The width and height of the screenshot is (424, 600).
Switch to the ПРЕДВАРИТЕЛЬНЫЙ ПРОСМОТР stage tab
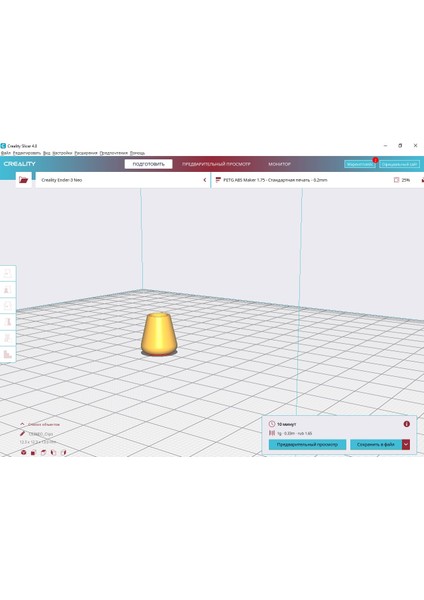pyautogui.click(x=216, y=164)
